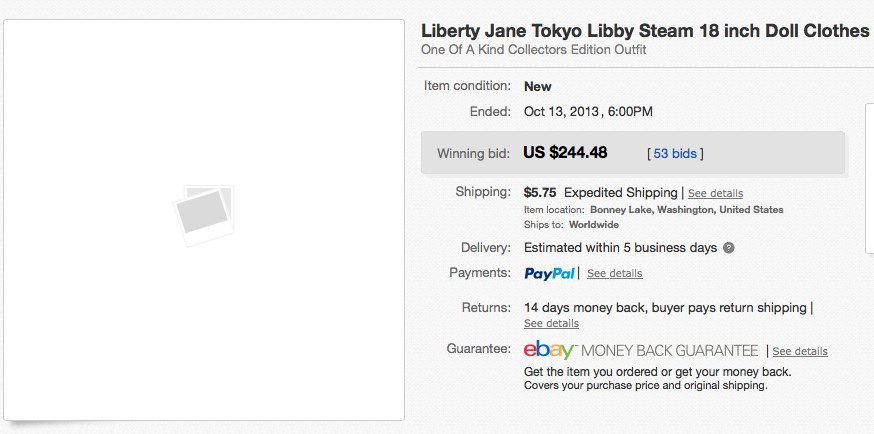Open See details next to PayPal payments

[614, 274]
